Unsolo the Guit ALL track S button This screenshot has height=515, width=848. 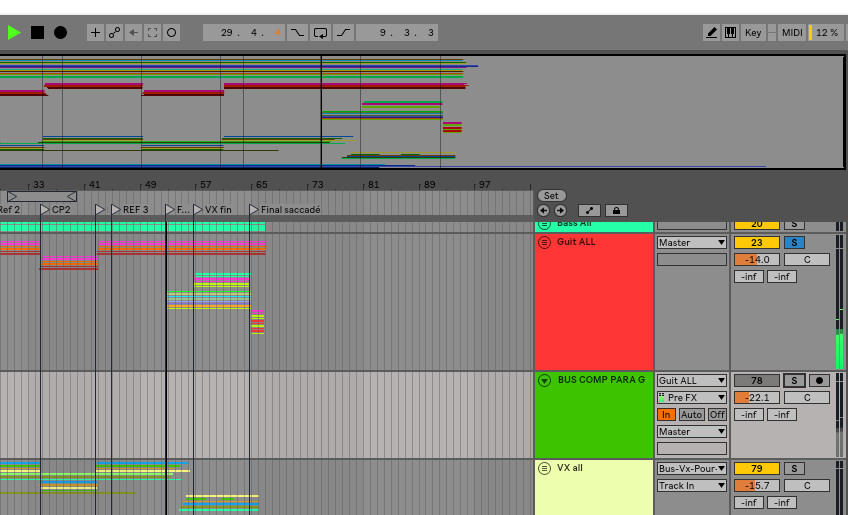tap(794, 242)
